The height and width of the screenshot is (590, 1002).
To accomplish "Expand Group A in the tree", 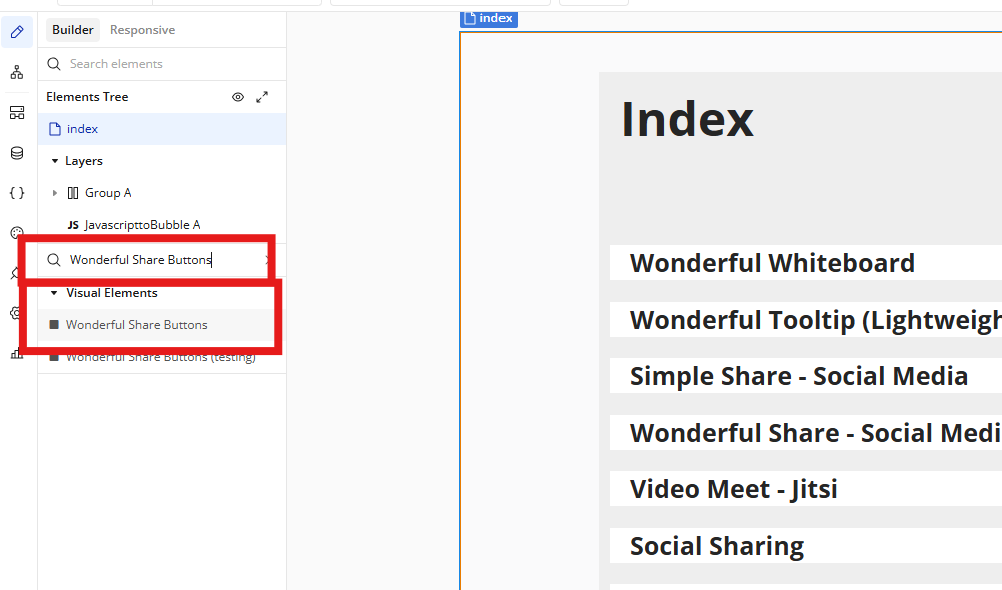I will point(55,193).
